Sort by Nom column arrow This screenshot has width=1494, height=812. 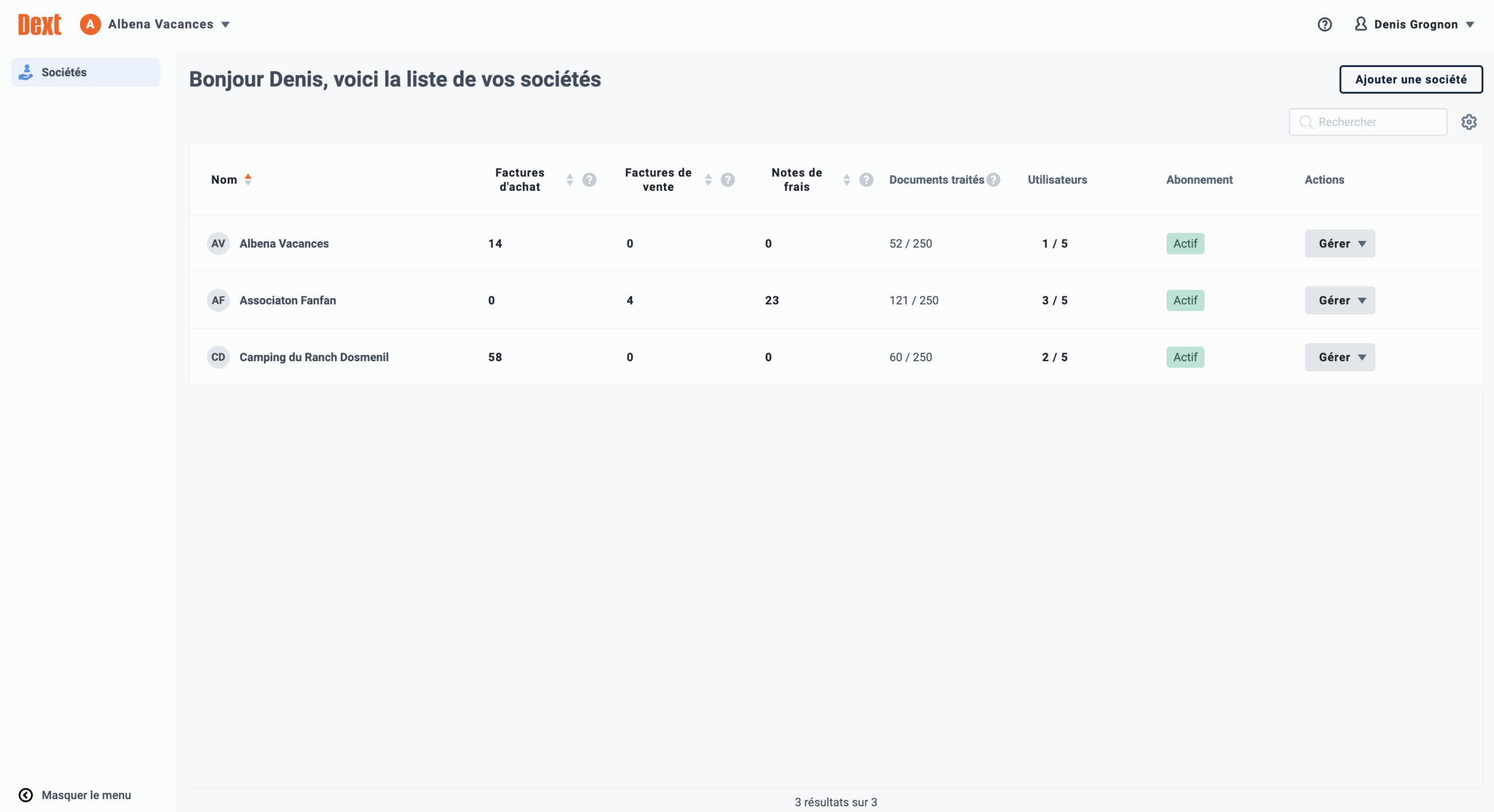pos(248,180)
